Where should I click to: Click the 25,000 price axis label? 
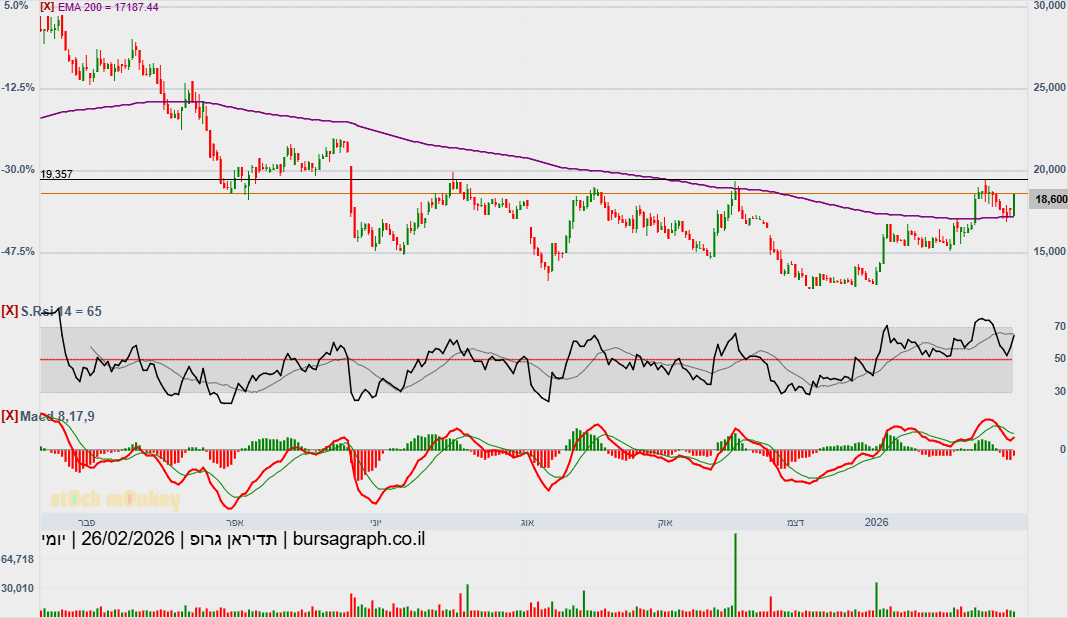tap(1049, 88)
